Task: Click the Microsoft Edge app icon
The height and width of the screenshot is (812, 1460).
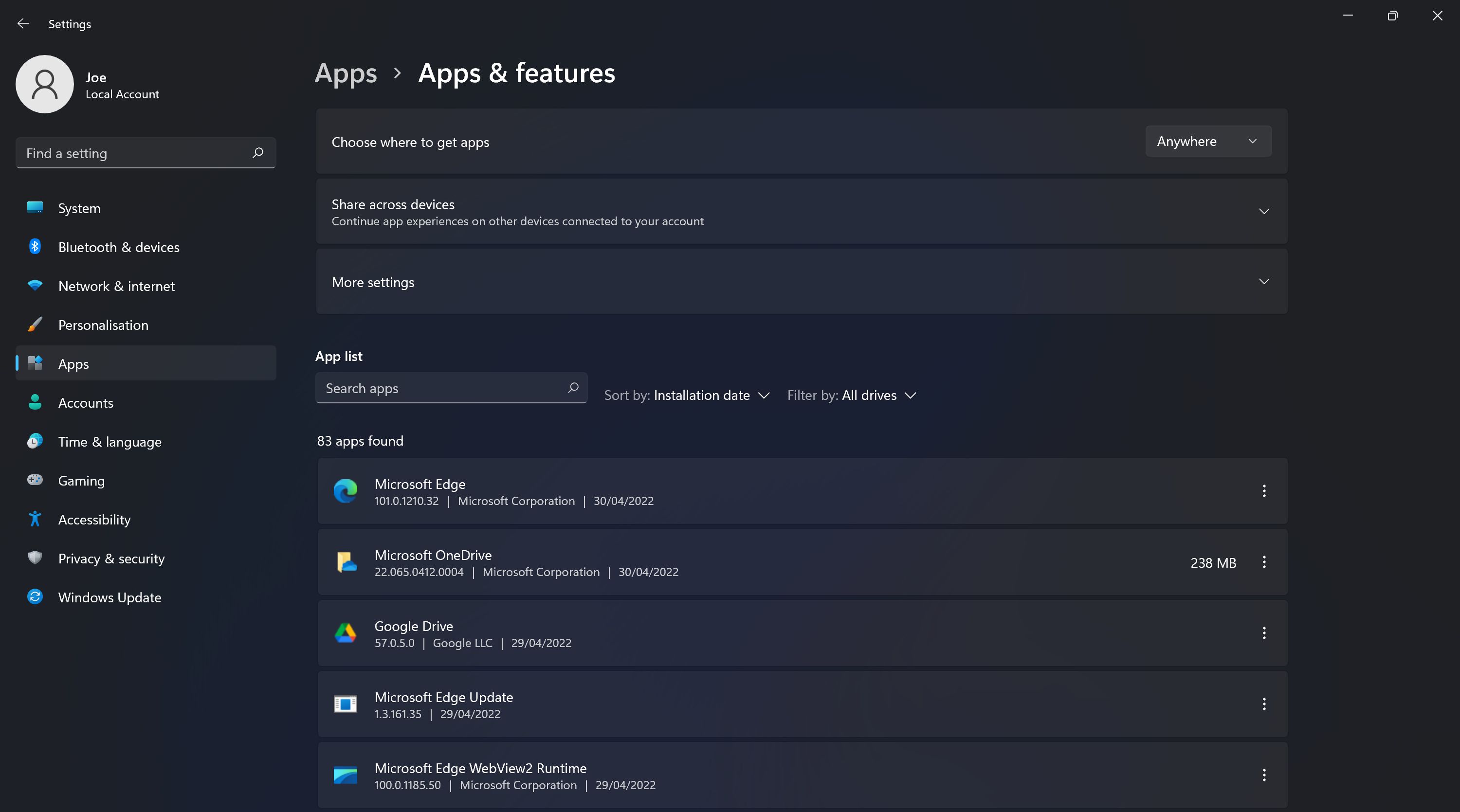Action: point(346,491)
